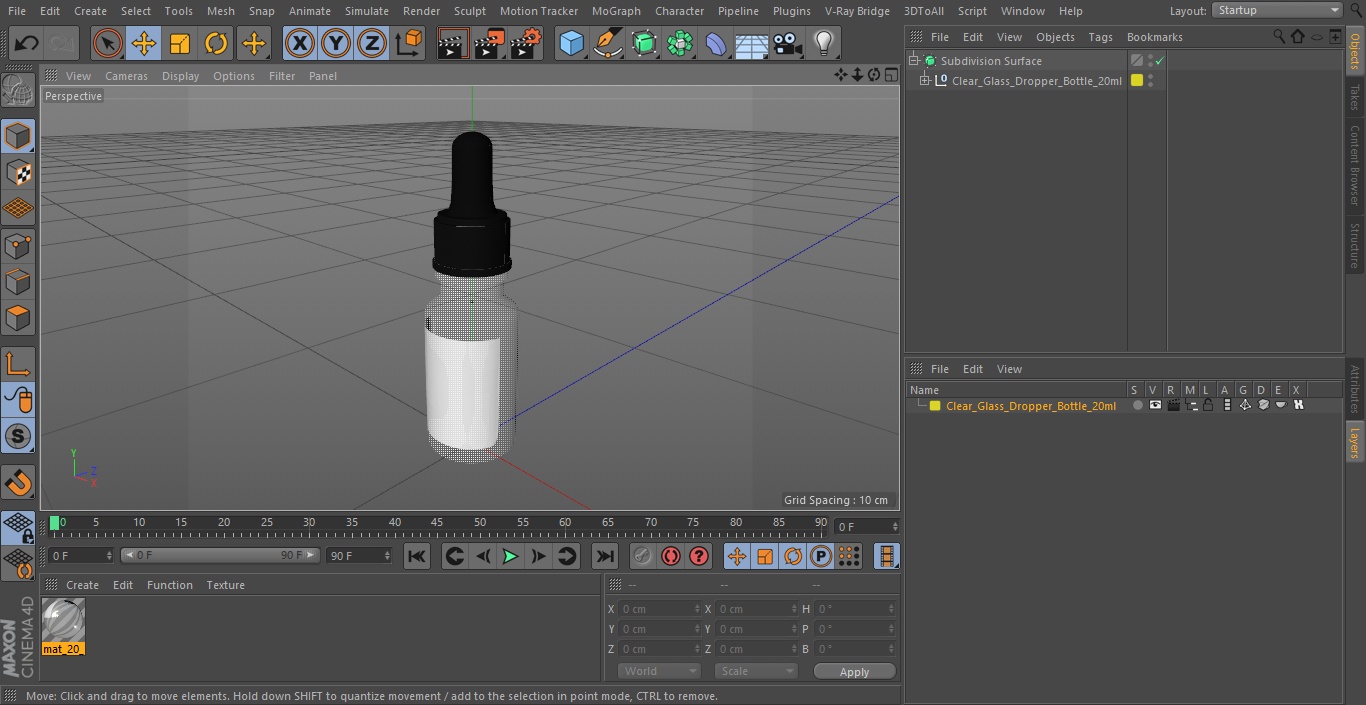Toggle Z axis lock
This screenshot has width=1366, height=705.
[x=372, y=43]
